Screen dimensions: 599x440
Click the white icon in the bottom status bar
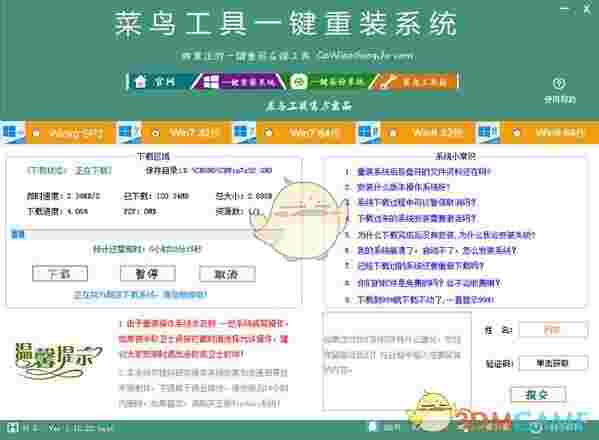click(372, 427)
